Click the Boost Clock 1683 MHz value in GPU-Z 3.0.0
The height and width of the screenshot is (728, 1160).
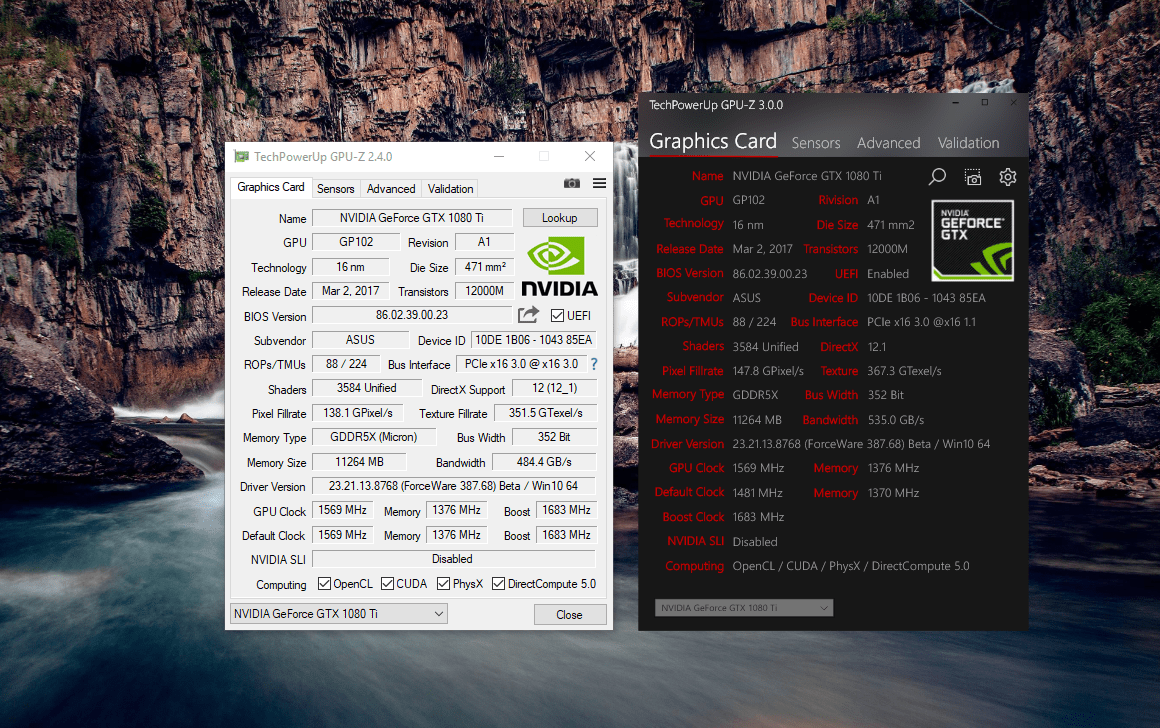pyautogui.click(x=758, y=517)
